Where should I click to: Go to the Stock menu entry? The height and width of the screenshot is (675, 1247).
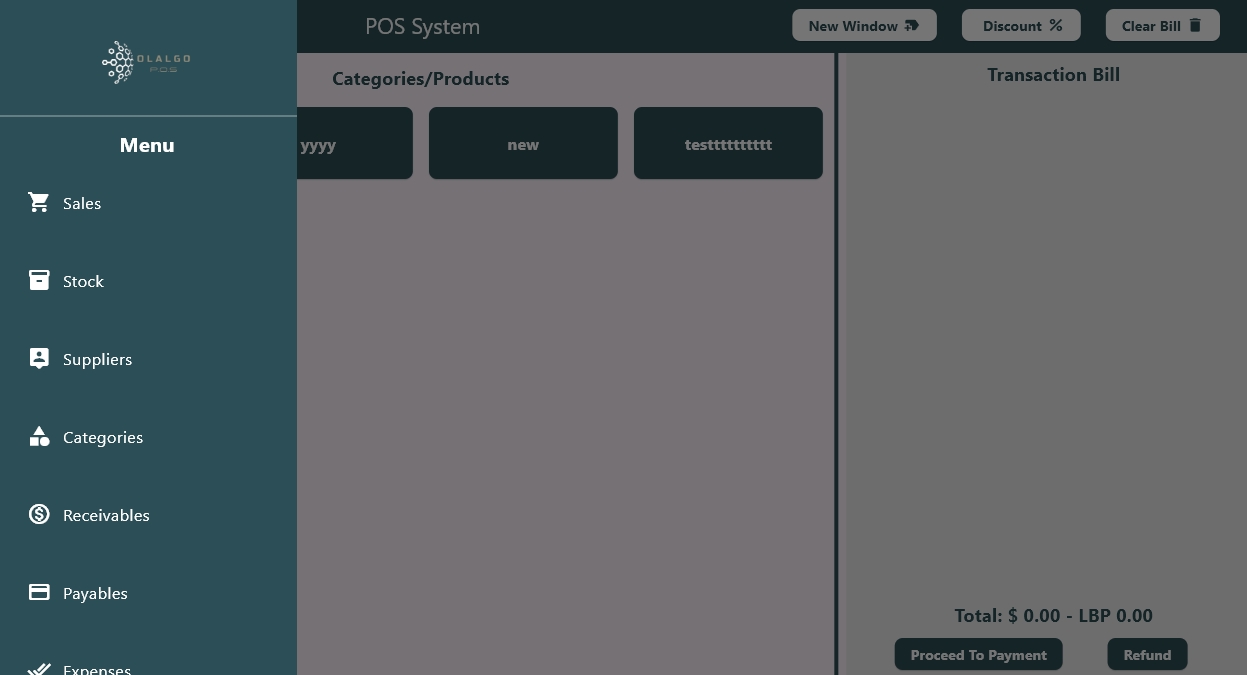tap(83, 282)
